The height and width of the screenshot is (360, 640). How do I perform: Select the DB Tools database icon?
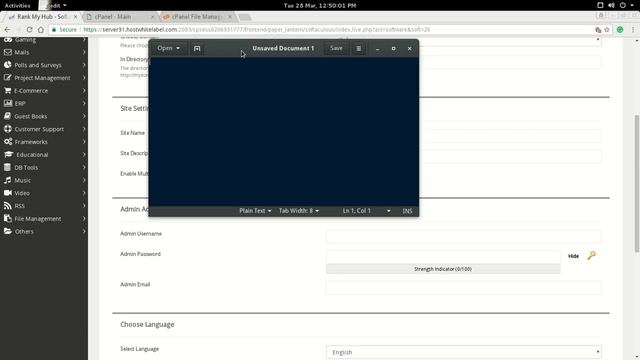(x=7, y=167)
